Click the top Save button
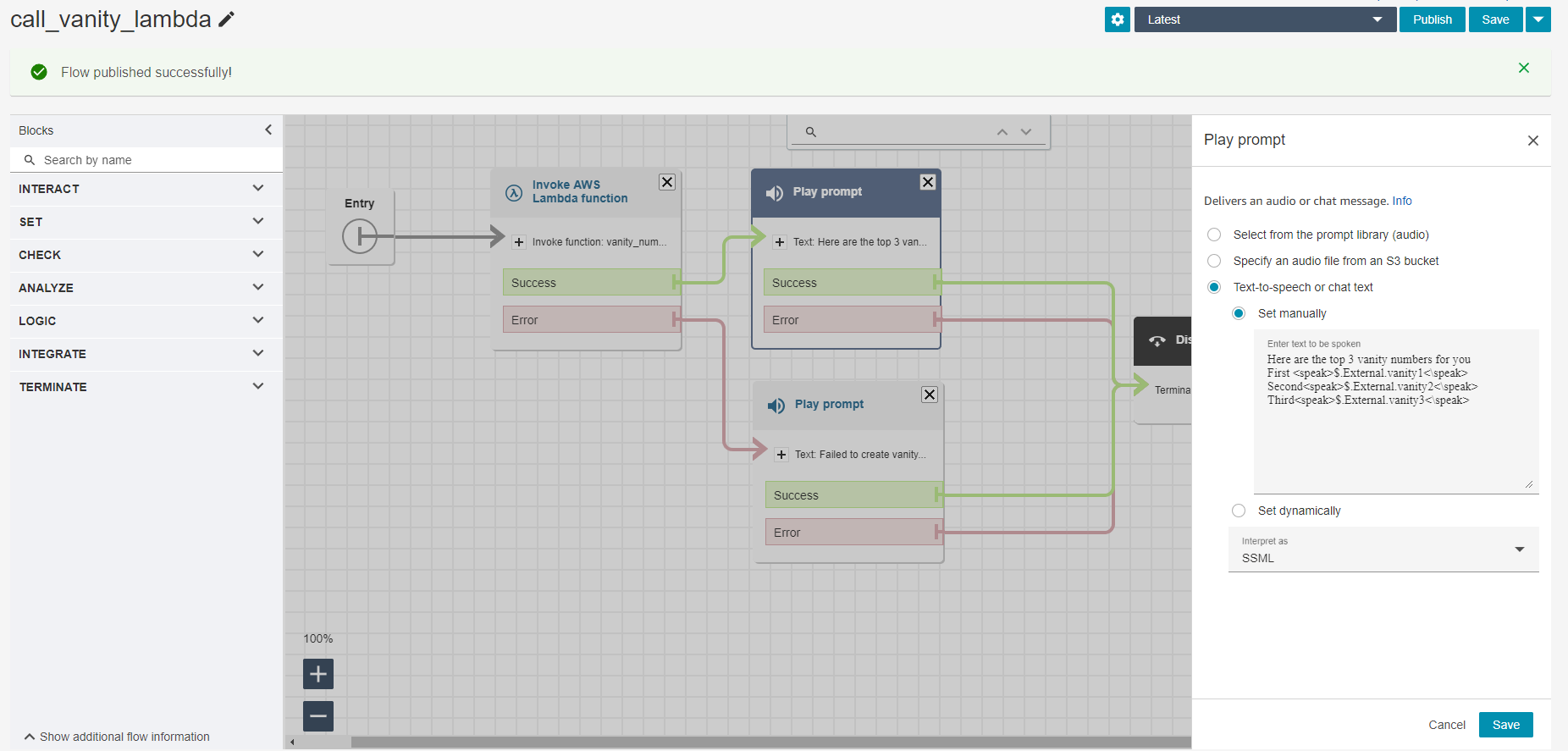1568x751 pixels. tap(1496, 19)
